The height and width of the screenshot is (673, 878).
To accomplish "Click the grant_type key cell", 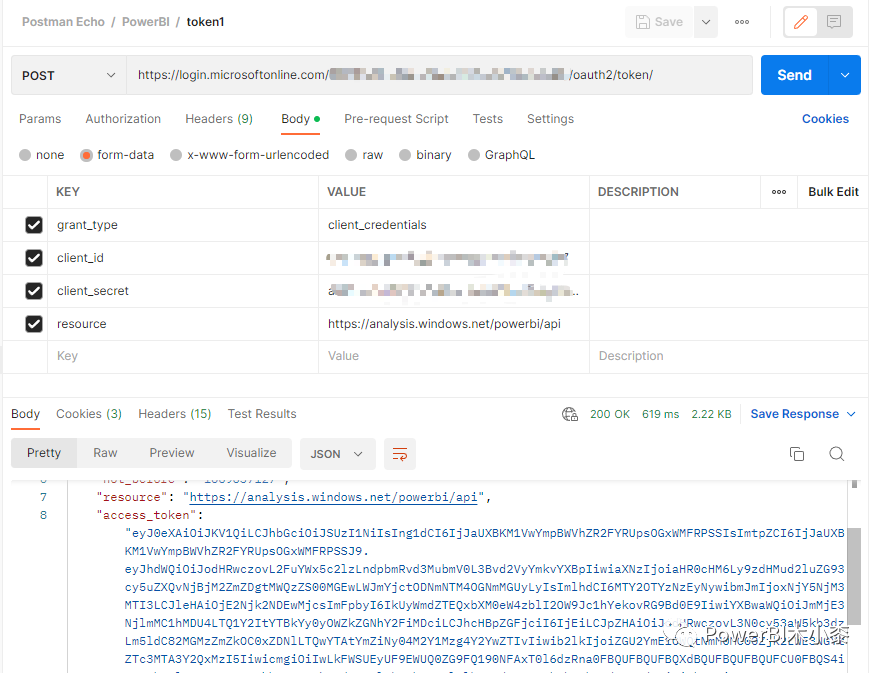I will click(x=183, y=225).
